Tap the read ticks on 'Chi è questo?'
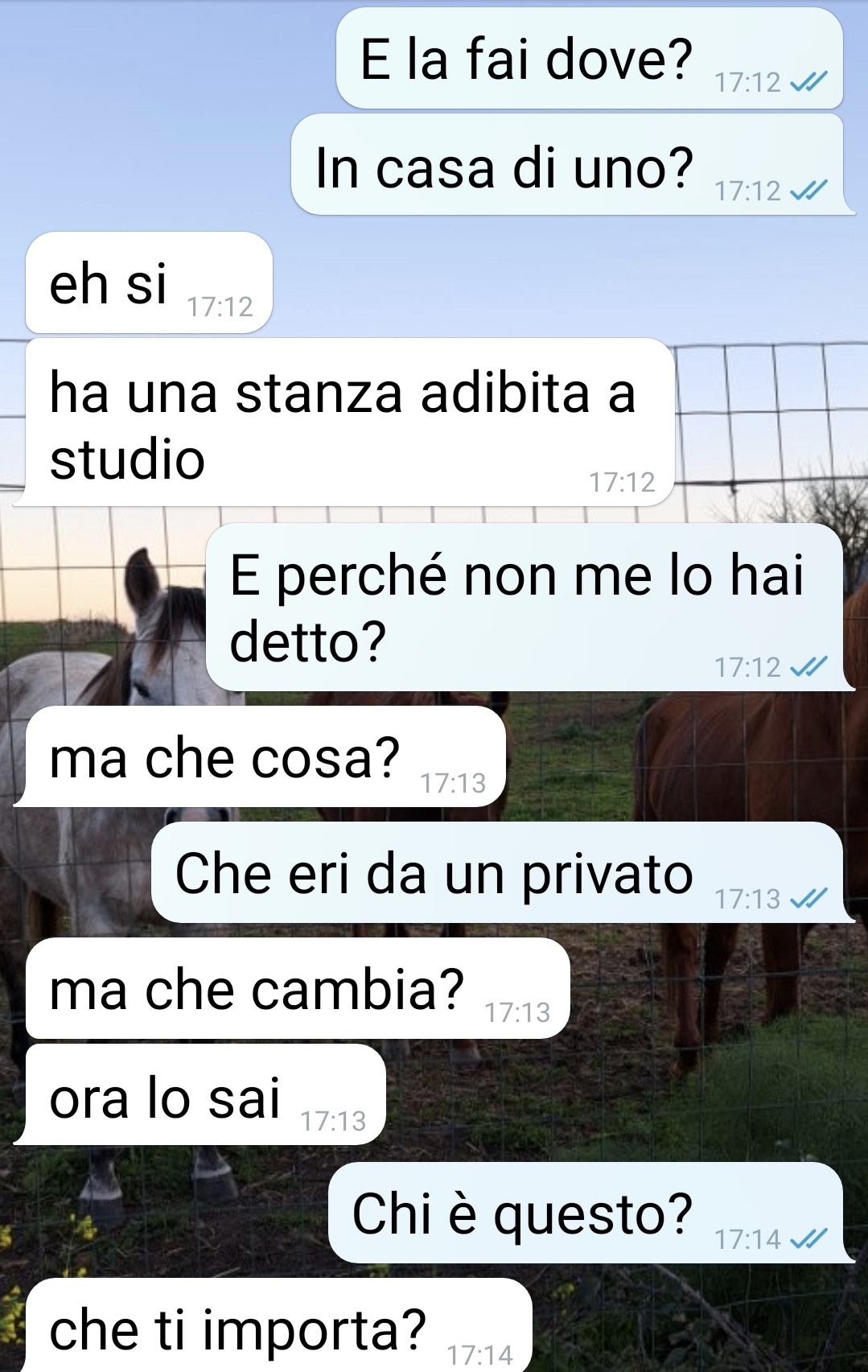Image resolution: width=868 pixels, height=1372 pixels. click(x=808, y=1238)
